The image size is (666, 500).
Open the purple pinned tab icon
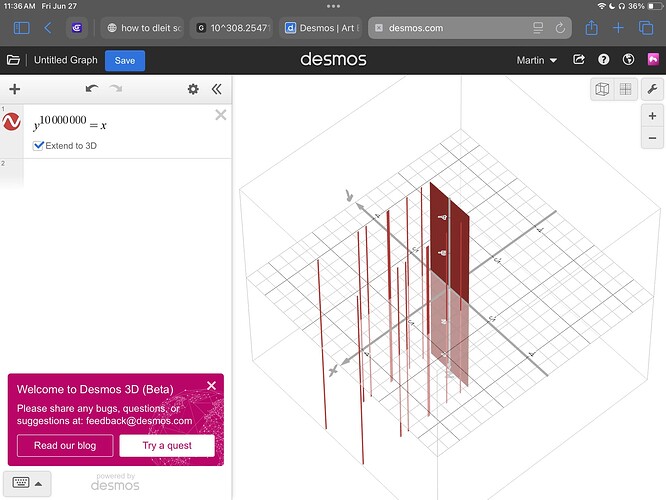click(x=76, y=28)
